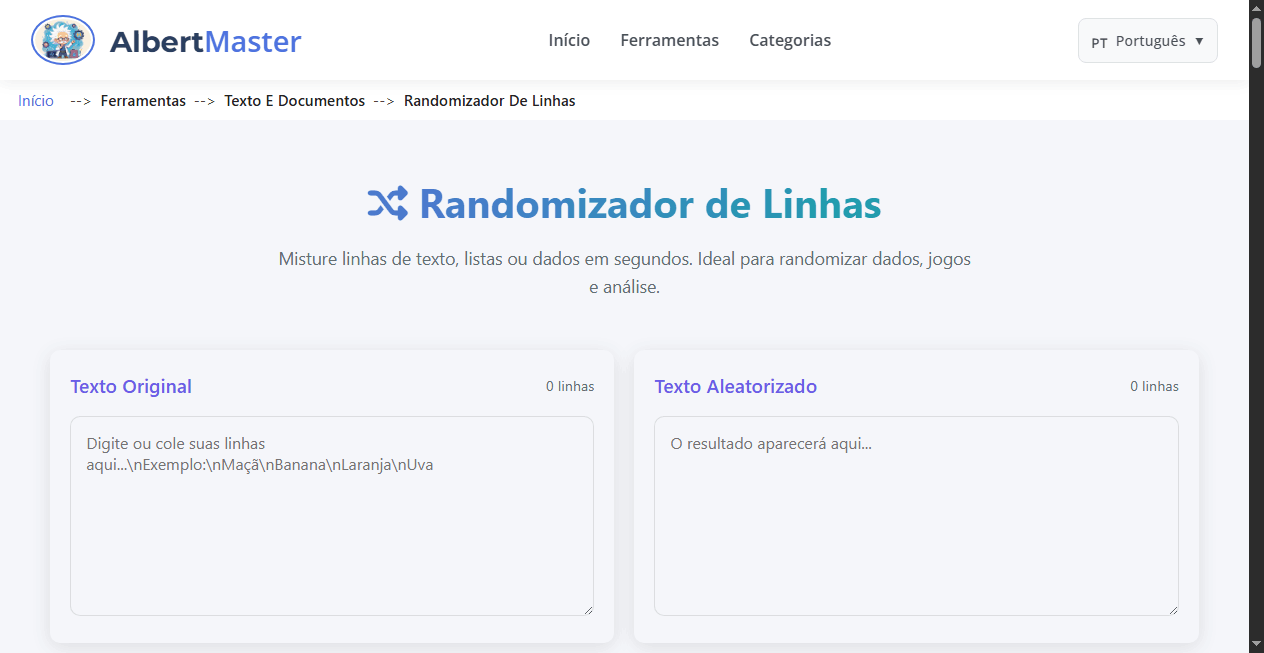Expand the language selector chevron

point(1199,41)
